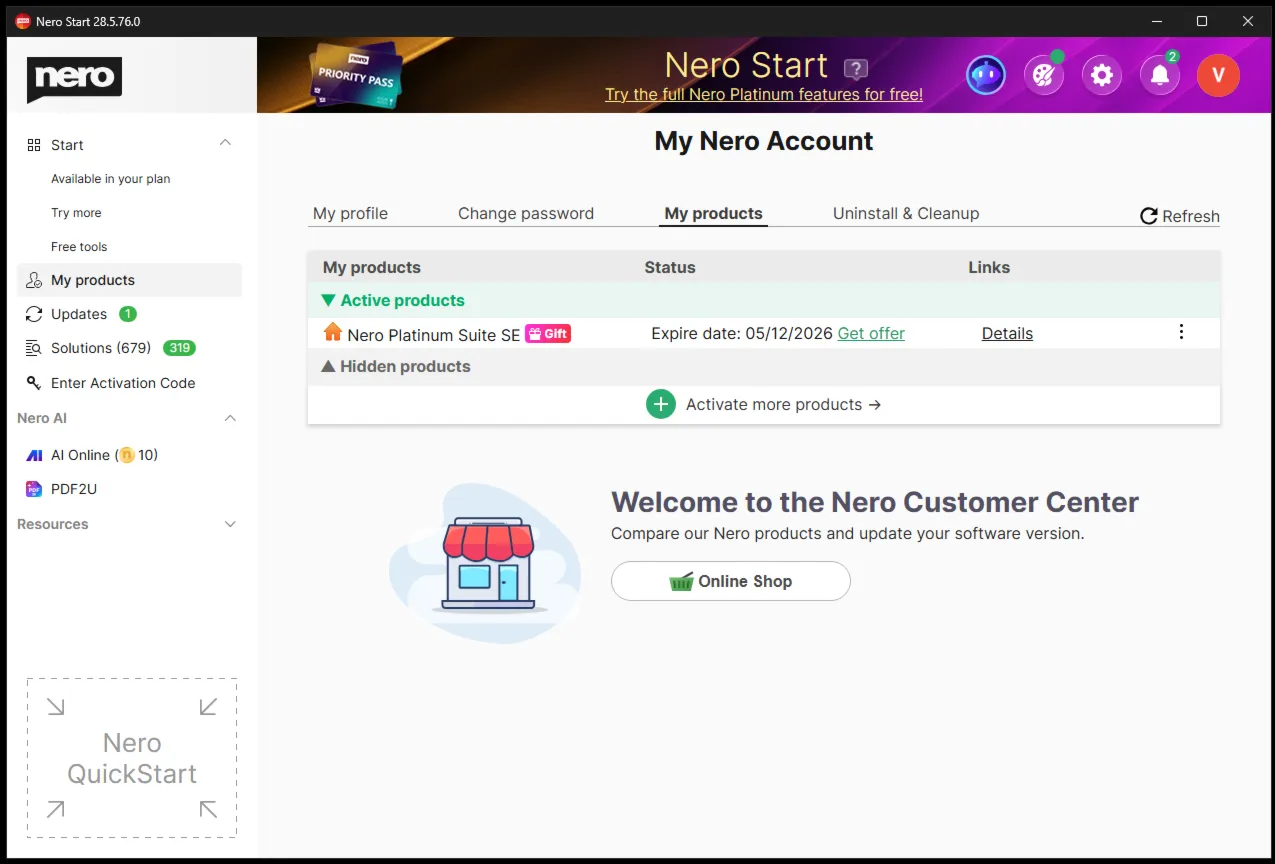Click the question mark help icon
1275x864 pixels.
855,69
